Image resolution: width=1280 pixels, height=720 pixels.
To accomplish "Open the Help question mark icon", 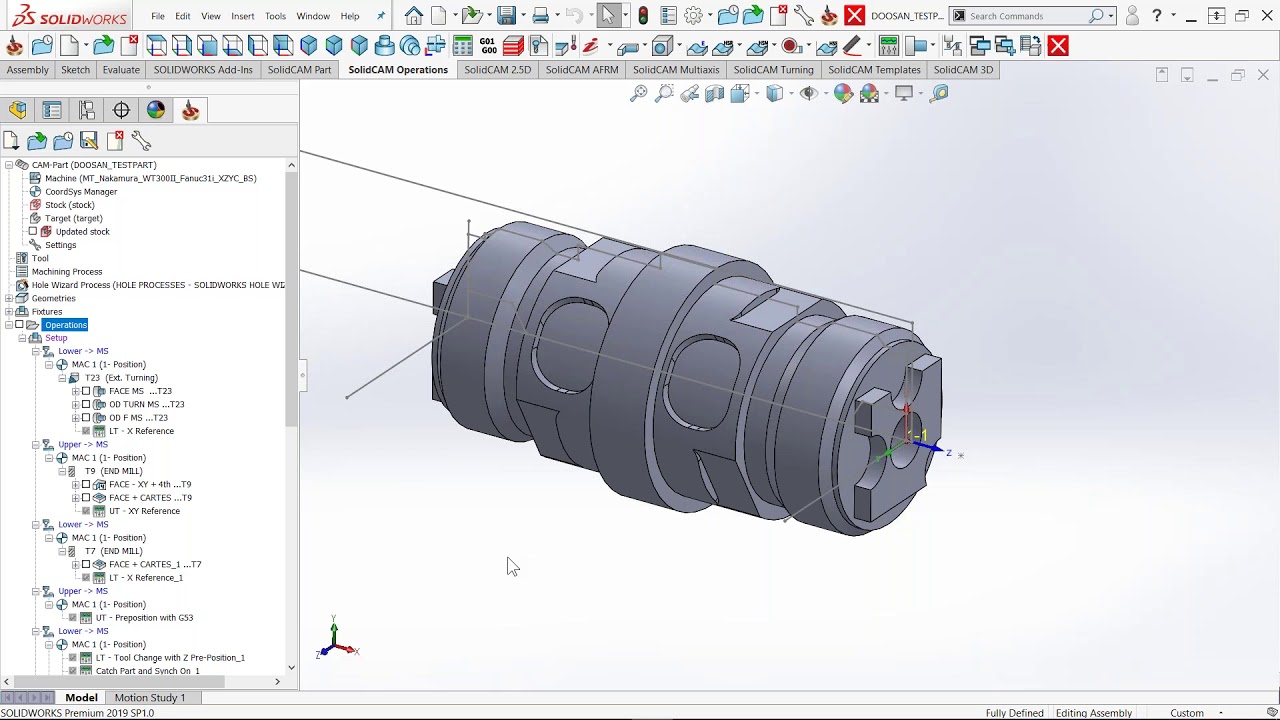I will click(x=1157, y=16).
